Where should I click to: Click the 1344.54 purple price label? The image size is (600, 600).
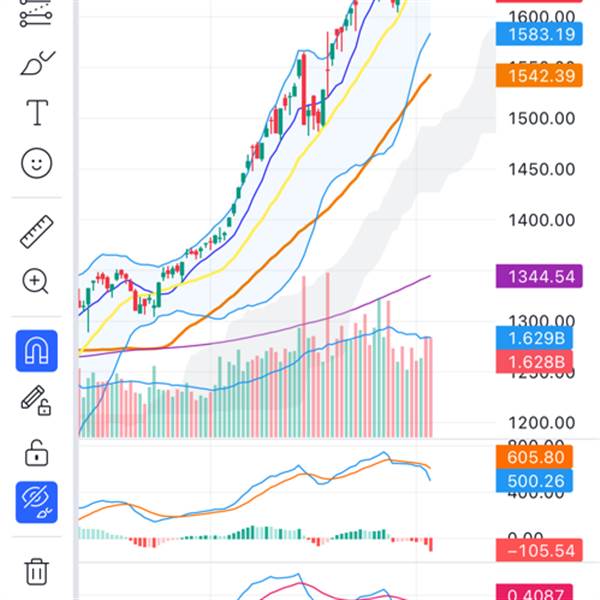(x=539, y=276)
